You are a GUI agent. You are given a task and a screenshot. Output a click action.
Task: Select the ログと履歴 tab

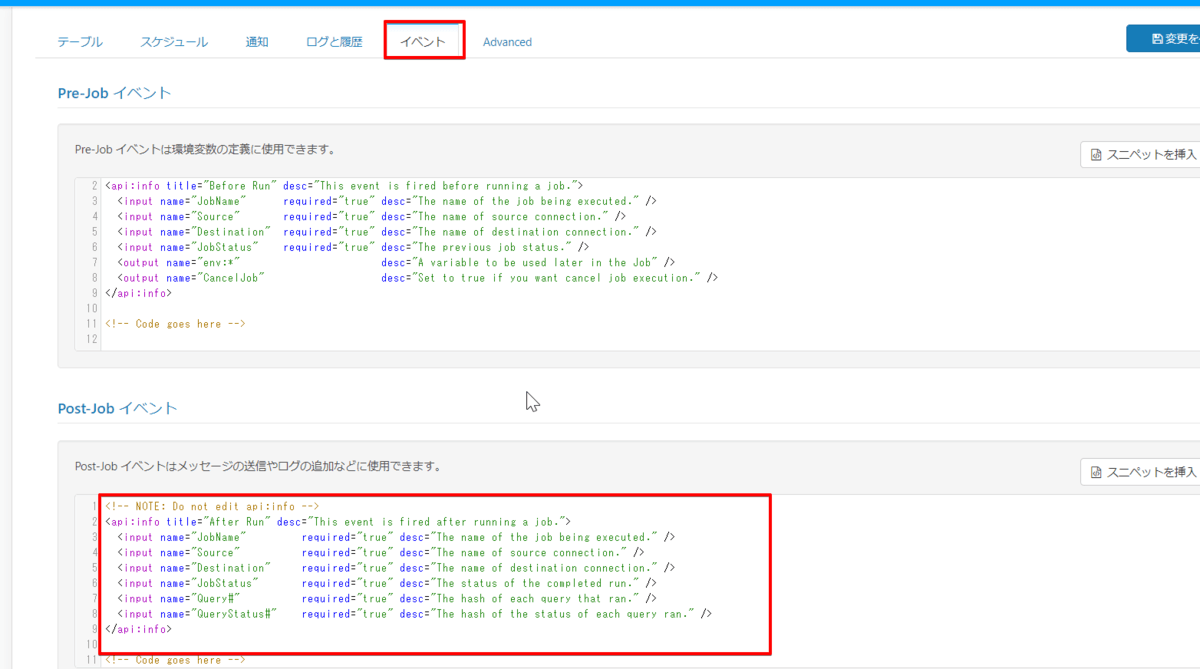point(334,42)
